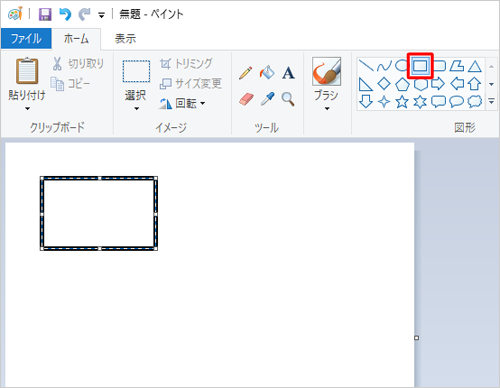Select the Six-point star shape
Screen dimensions: 500x388
pyautogui.click(x=420, y=102)
